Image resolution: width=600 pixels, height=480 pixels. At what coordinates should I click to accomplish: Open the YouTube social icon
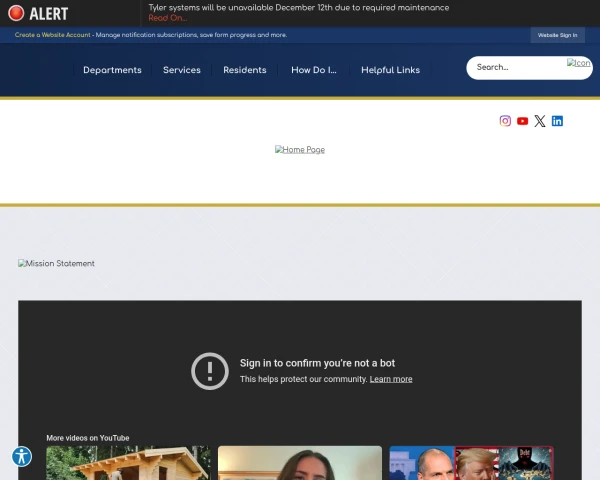[522, 121]
